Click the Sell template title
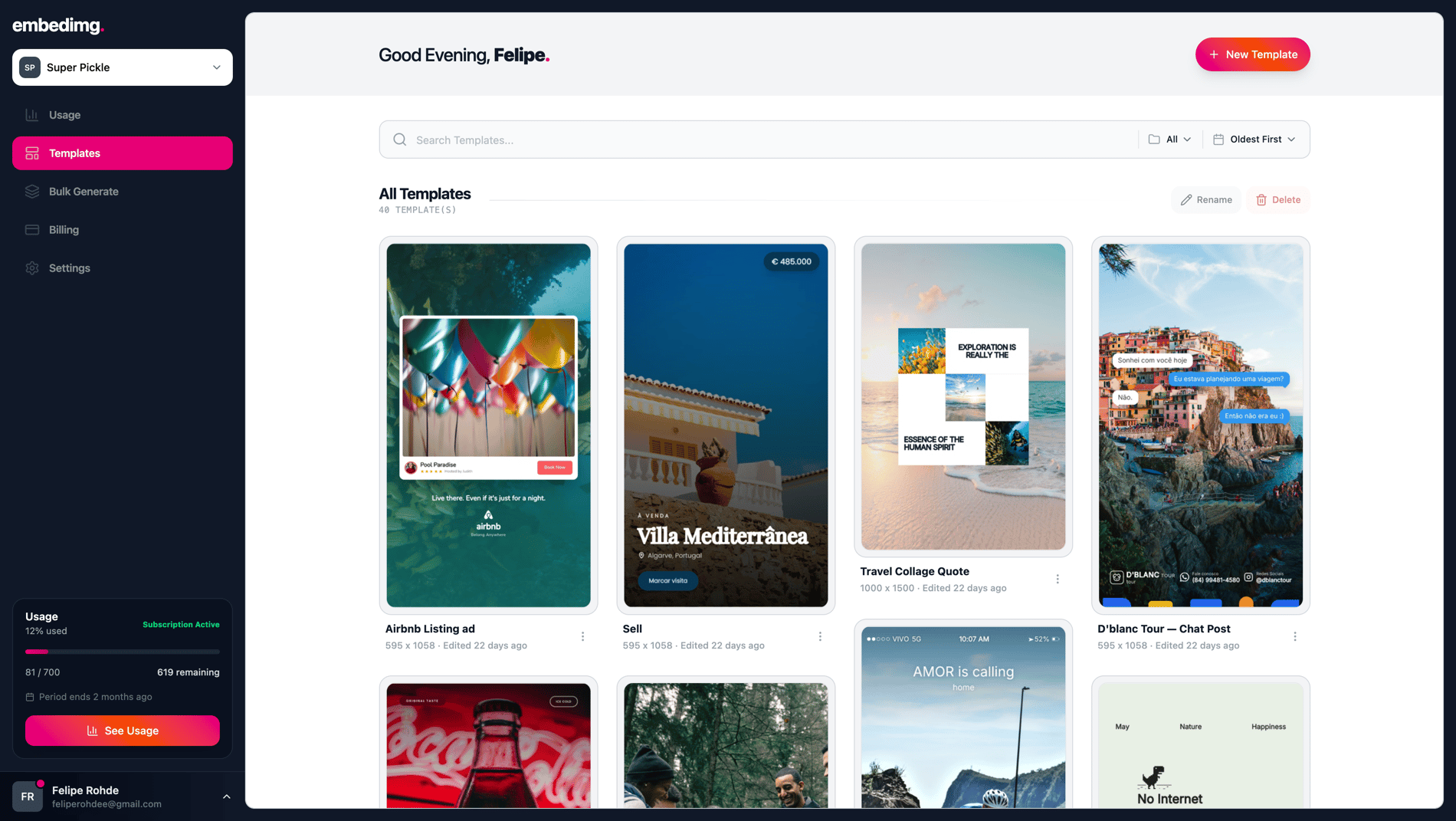The image size is (1456, 821). pyautogui.click(x=632, y=629)
